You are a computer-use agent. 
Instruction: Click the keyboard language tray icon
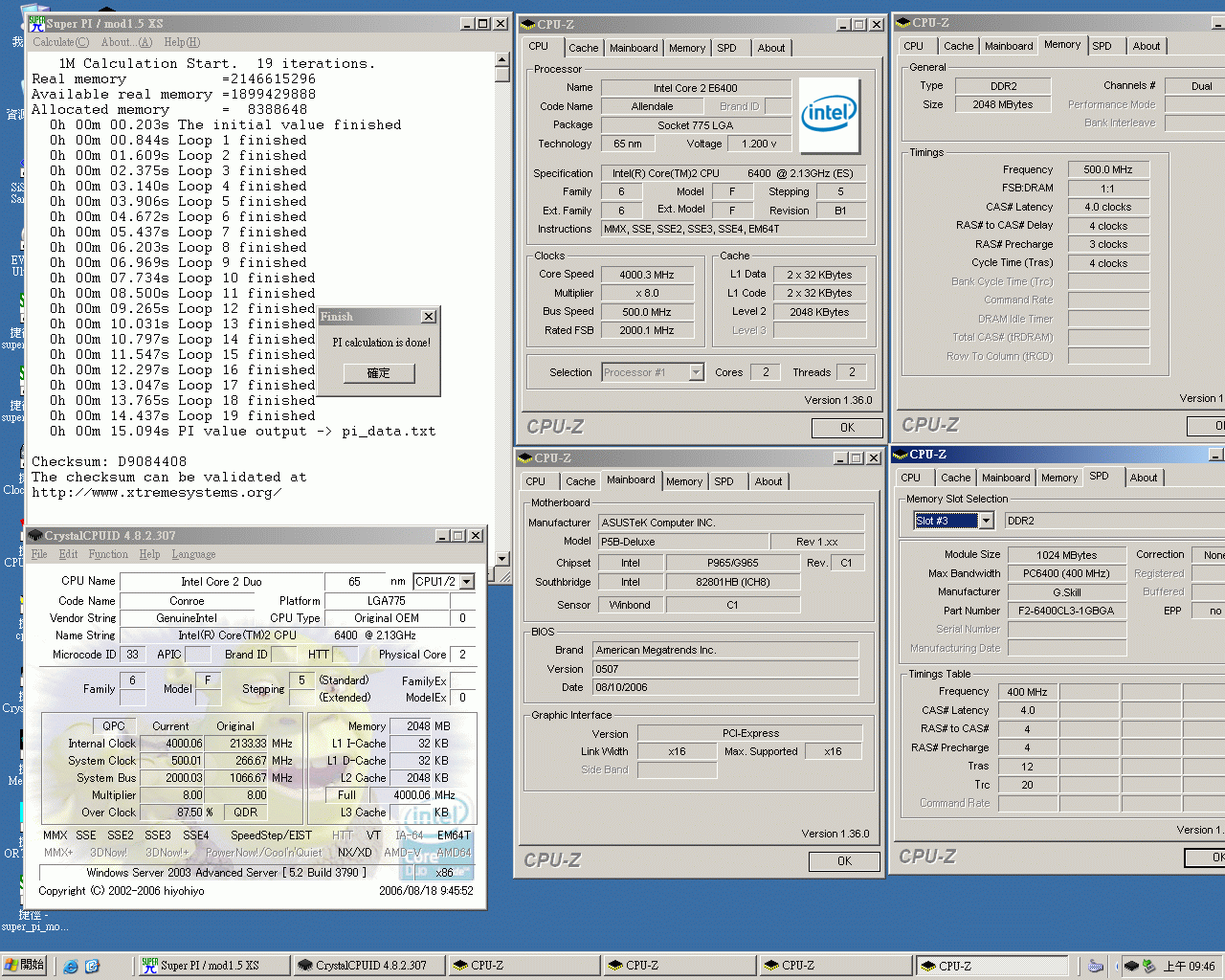pos(1096,966)
